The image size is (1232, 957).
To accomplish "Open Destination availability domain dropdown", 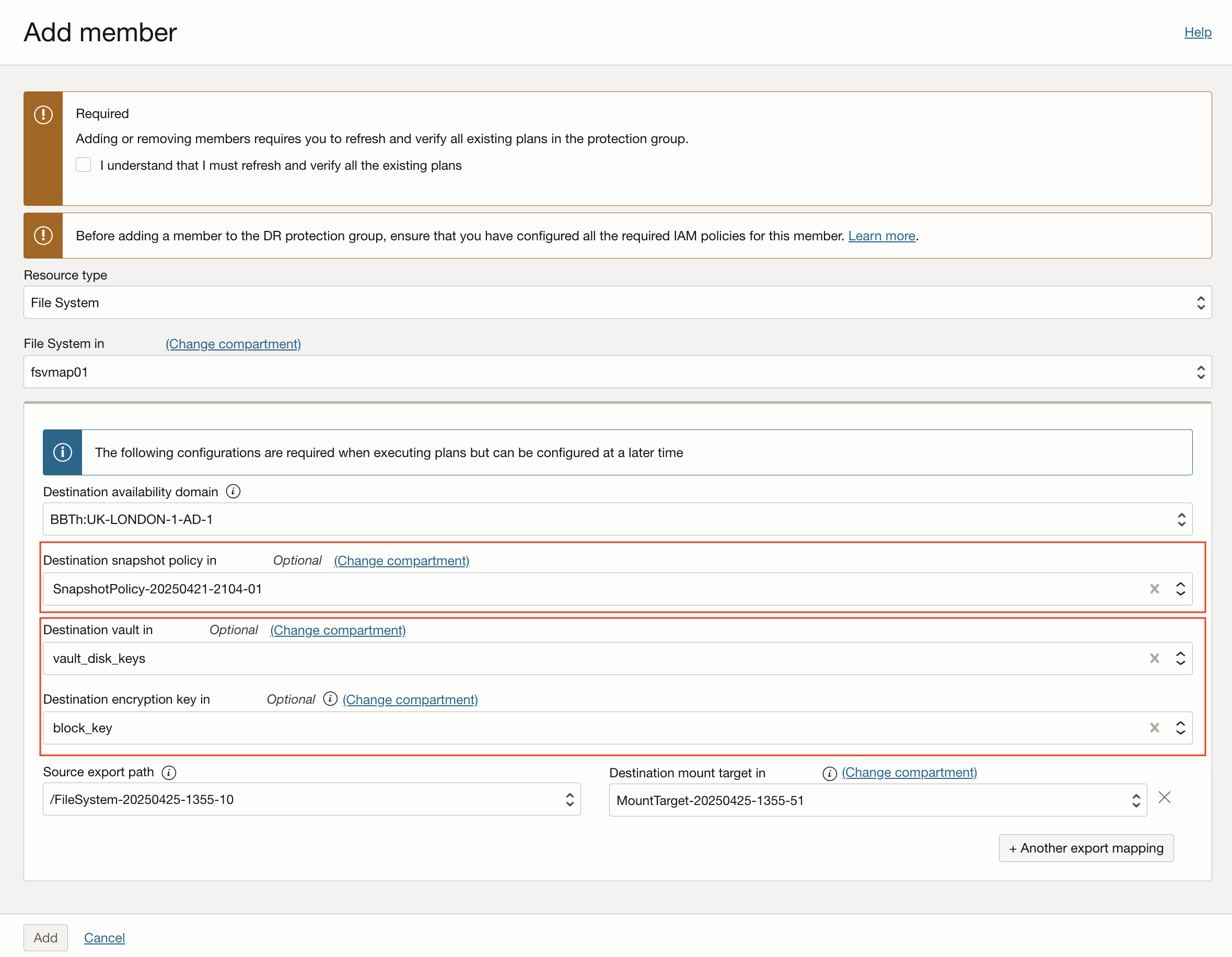I will pyautogui.click(x=617, y=519).
